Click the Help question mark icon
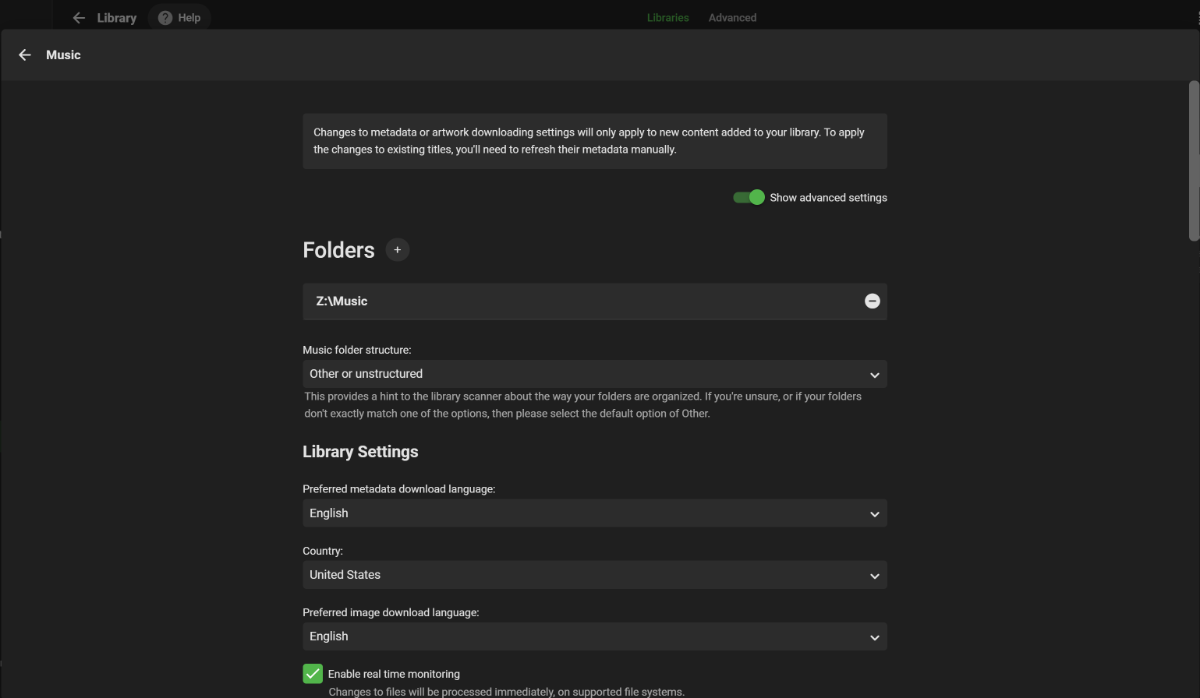This screenshot has width=1200, height=698. coord(165,18)
